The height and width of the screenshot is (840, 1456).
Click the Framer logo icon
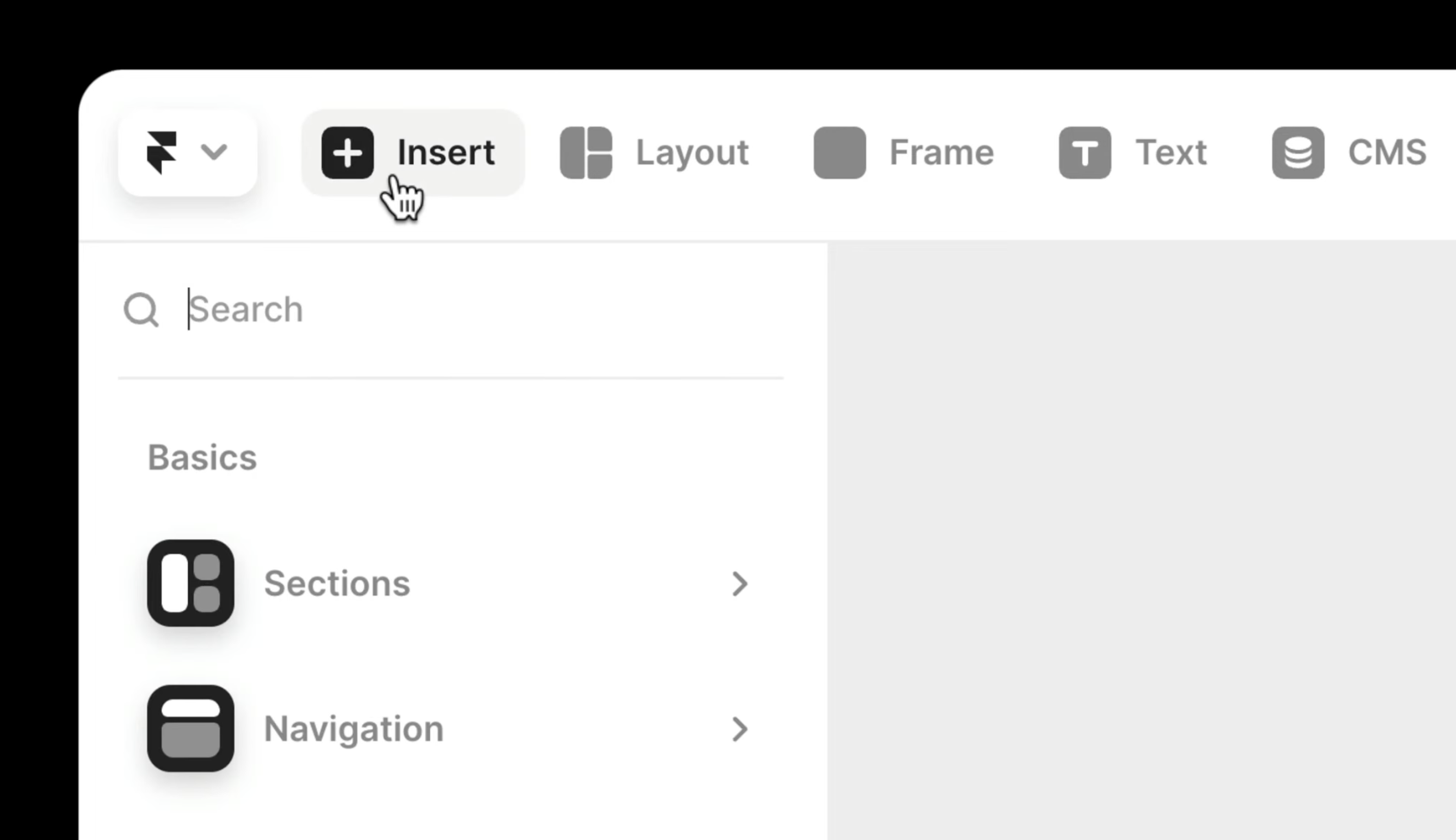click(162, 152)
